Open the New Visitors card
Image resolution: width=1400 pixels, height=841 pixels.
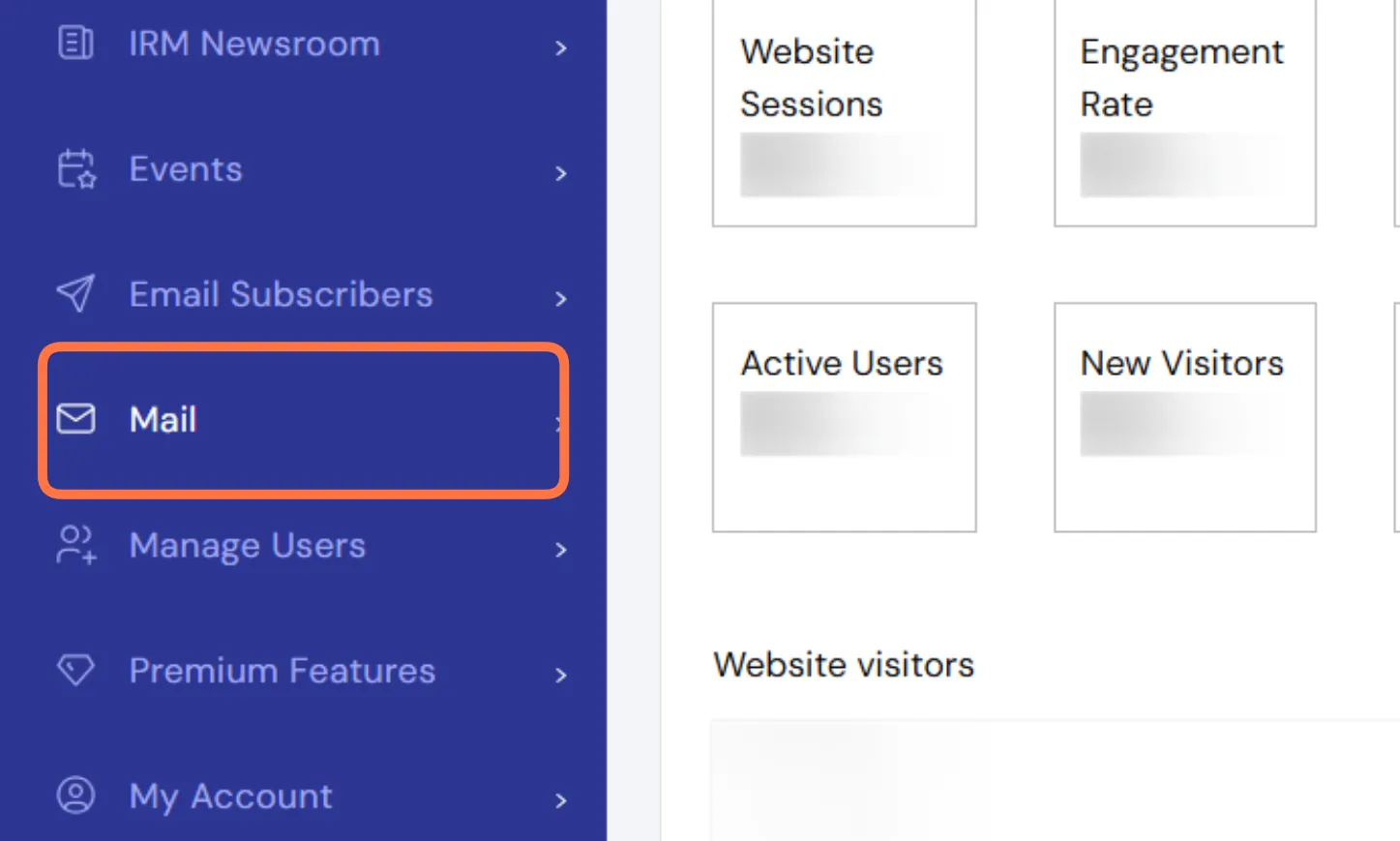tap(1184, 417)
